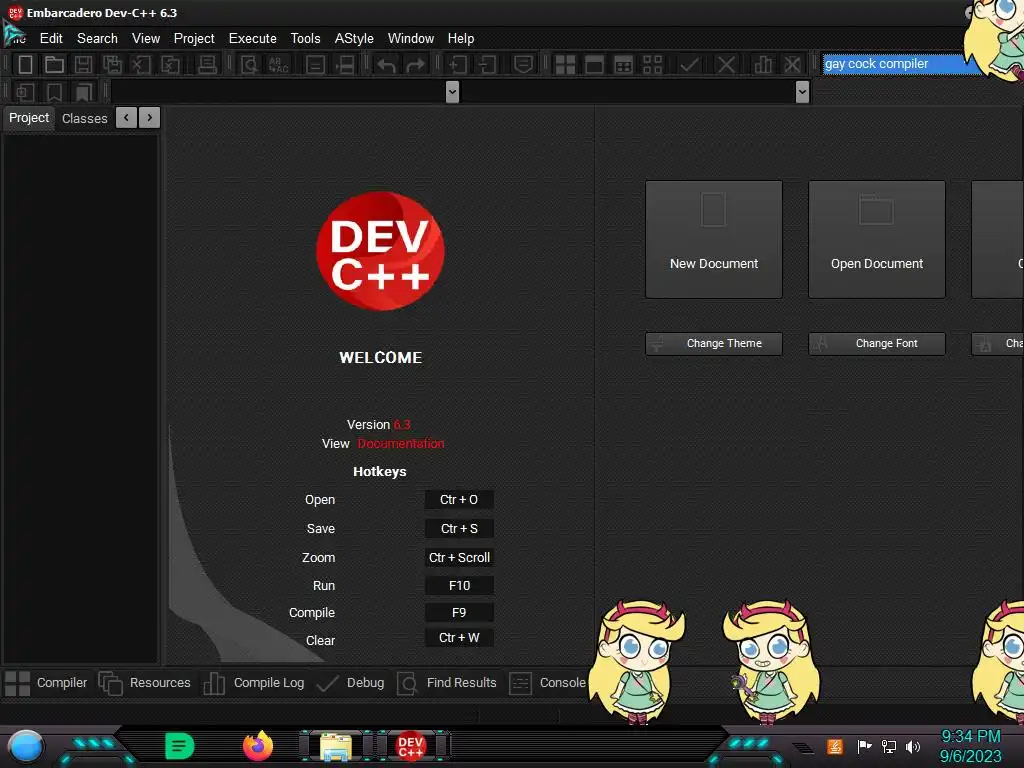
Task: Click the Save All toolbar icon
Action: [112, 64]
